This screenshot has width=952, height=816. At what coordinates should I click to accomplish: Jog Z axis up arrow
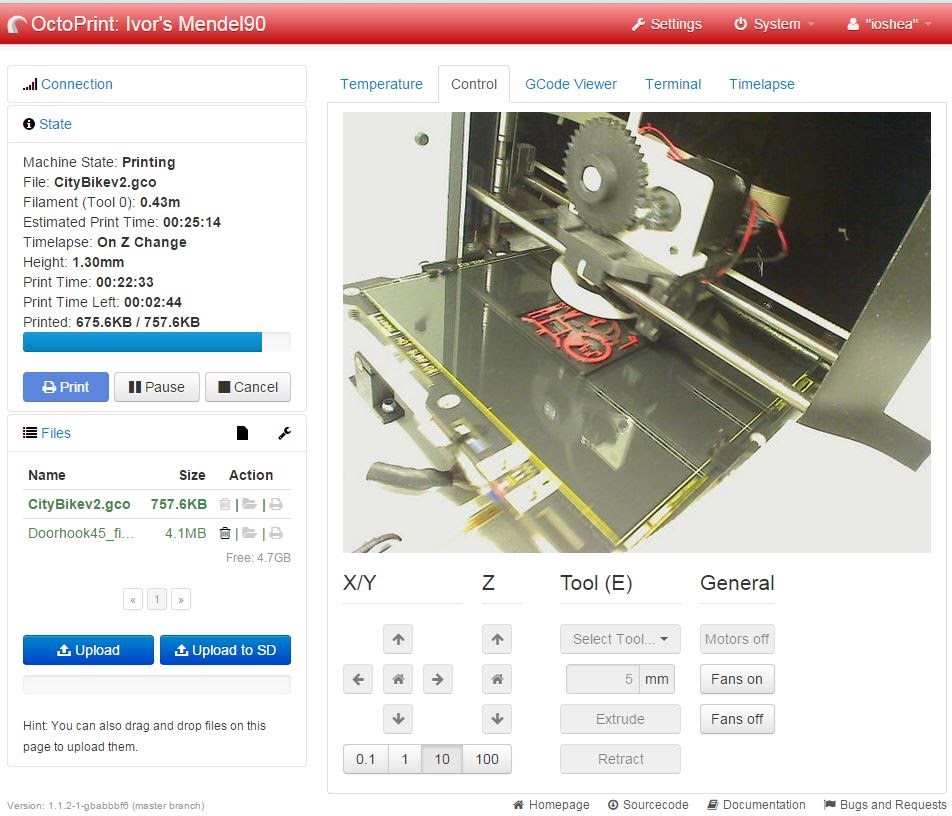(x=497, y=639)
